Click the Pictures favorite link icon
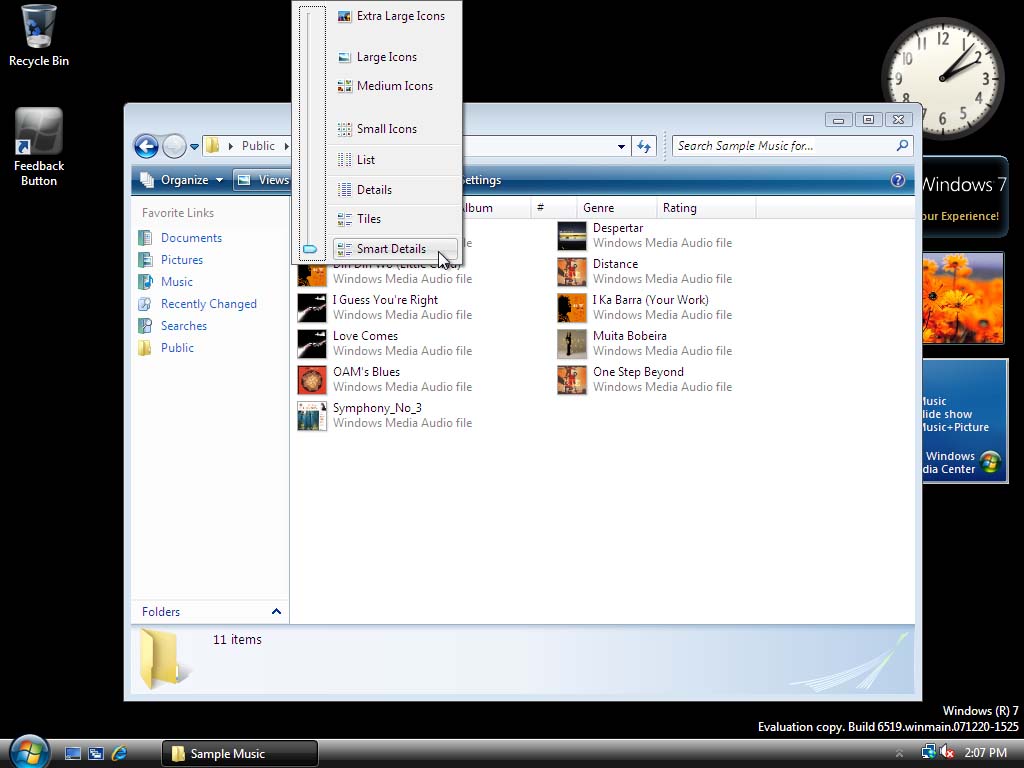Viewport: 1024px width, 768px height. coord(145,260)
